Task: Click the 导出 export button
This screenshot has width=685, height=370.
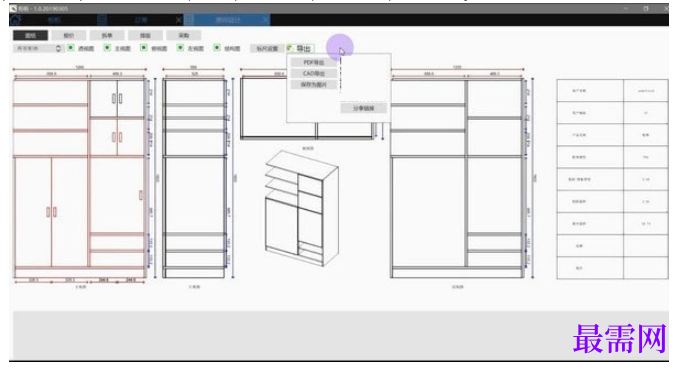Action: (x=300, y=48)
